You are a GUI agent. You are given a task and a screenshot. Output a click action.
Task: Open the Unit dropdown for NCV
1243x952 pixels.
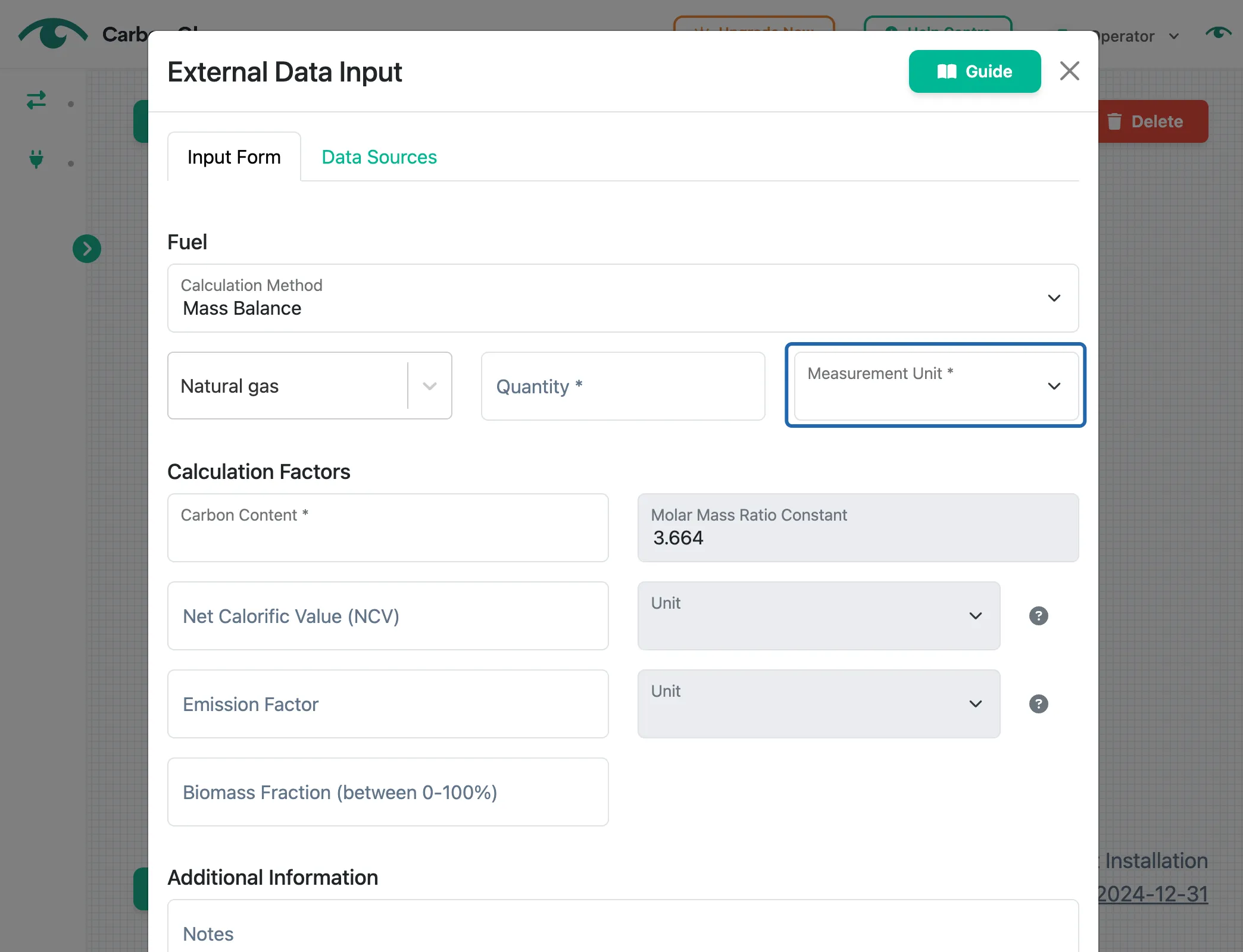point(819,616)
